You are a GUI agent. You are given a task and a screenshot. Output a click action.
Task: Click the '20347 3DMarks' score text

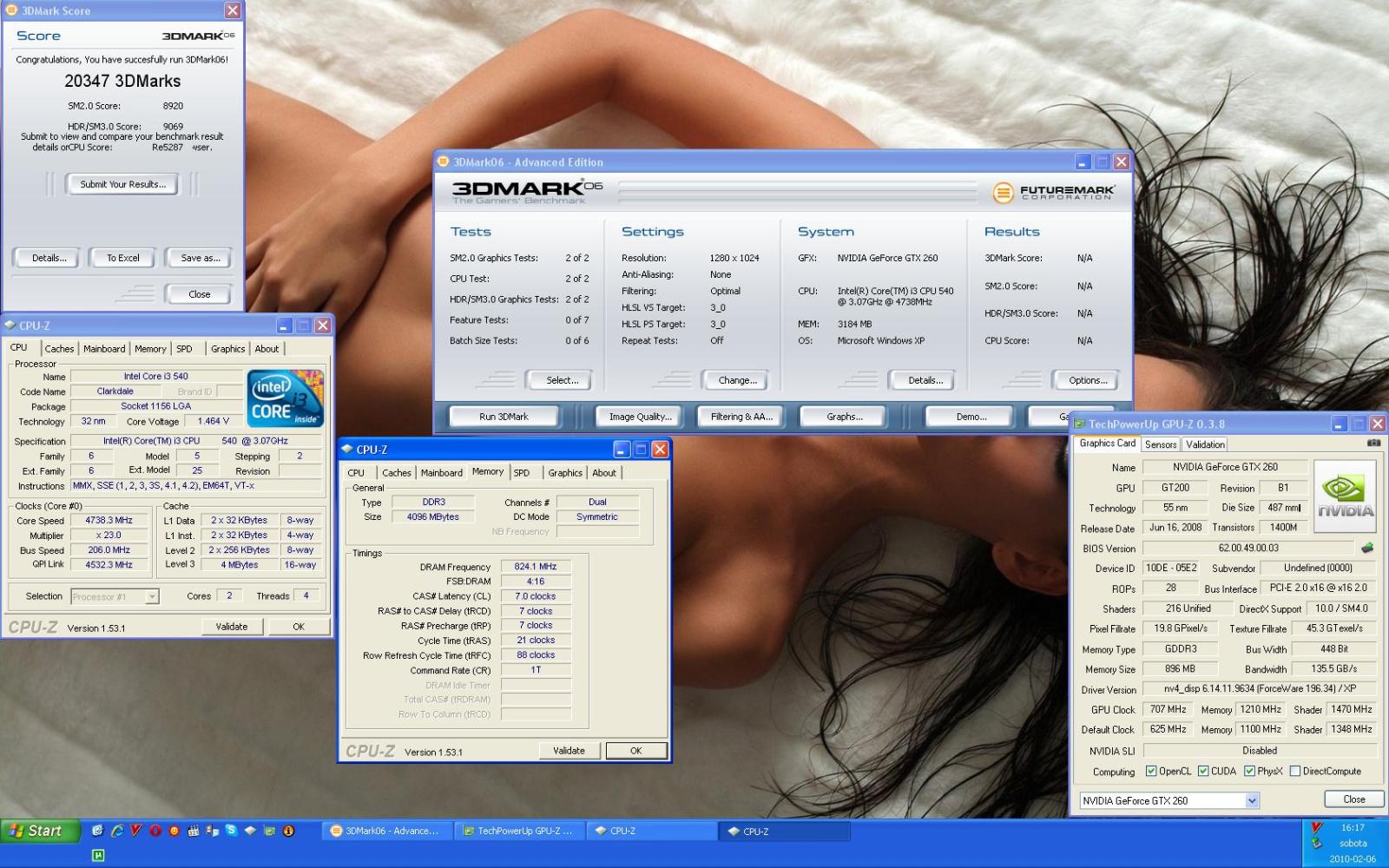point(122,81)
